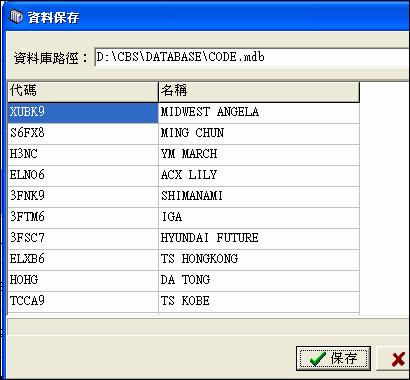Focus the 資料庫路徑 input field
Image resolution: width=410 pixels, height=380 pixels.
(x=252, y=57)
